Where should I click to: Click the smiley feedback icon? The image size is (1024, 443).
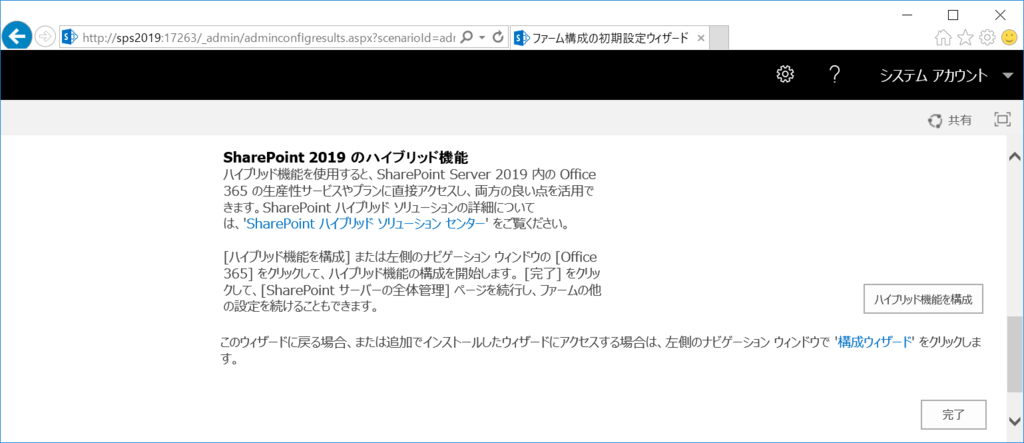(1008, 38)
